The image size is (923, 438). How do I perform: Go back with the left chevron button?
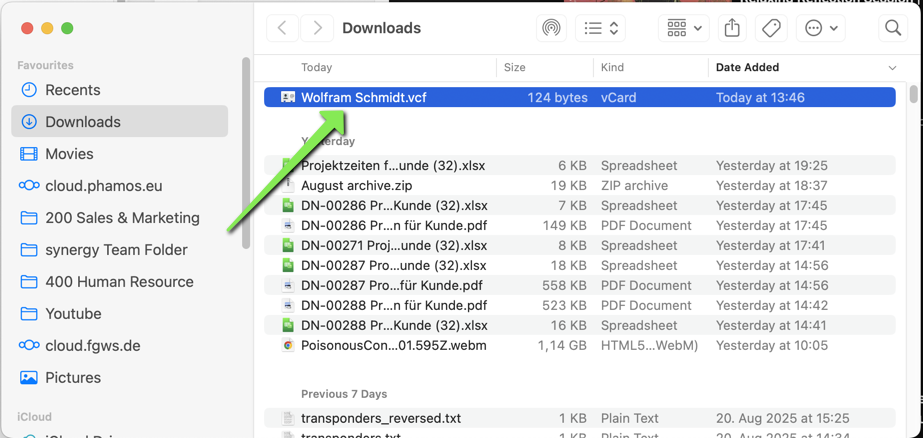pos(283,28)
